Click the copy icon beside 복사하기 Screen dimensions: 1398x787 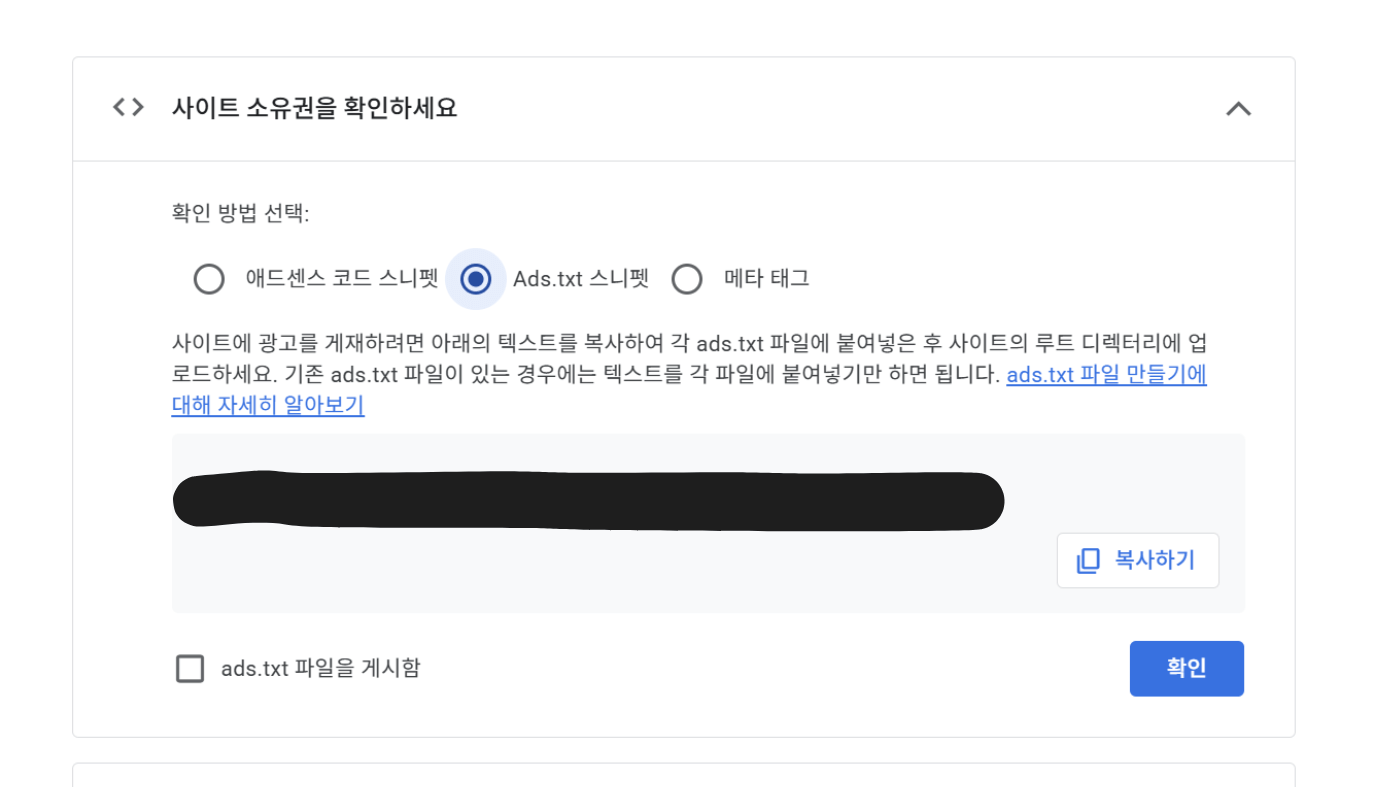1088,560
